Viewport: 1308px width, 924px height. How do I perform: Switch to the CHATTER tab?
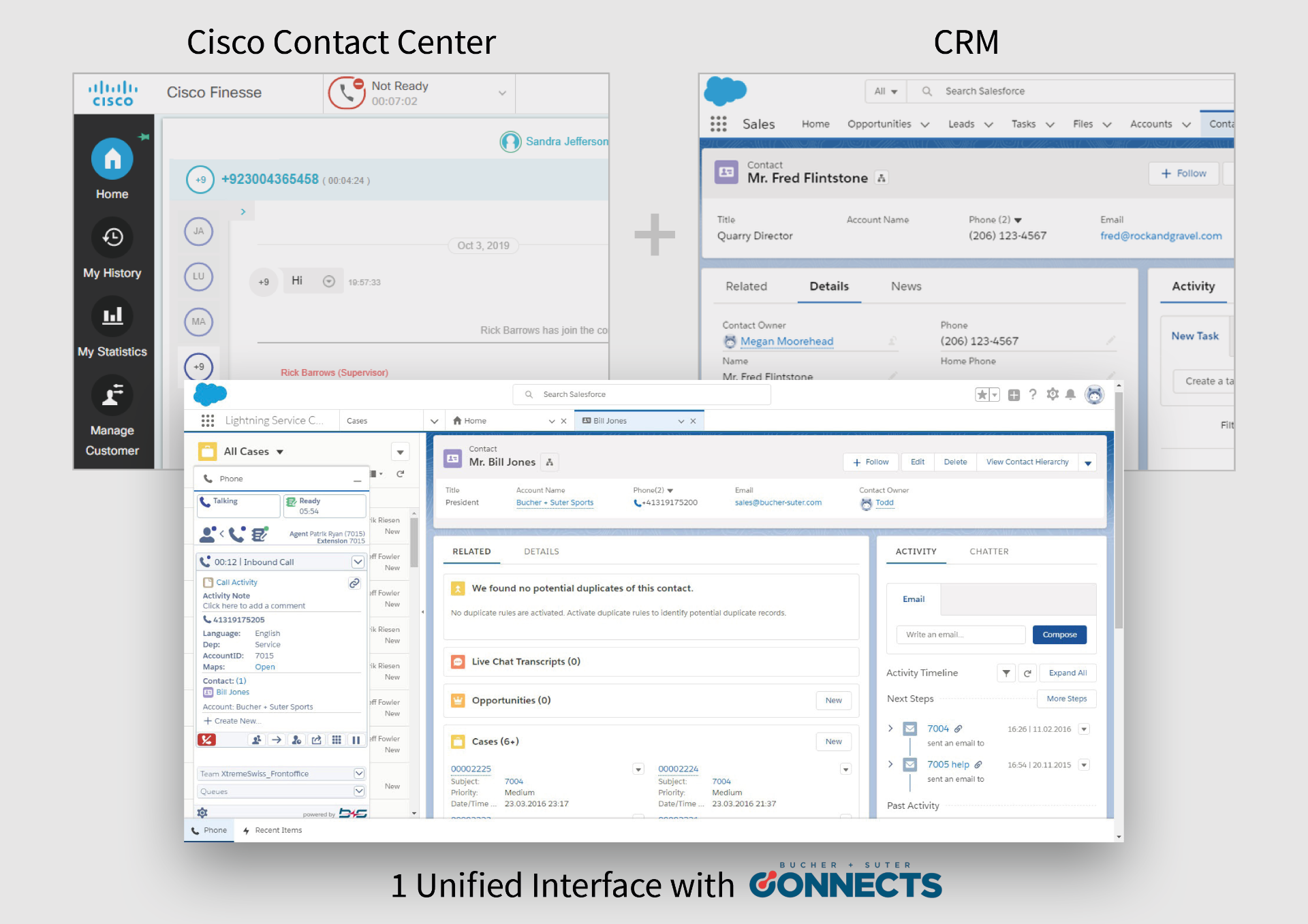[988, 552]
